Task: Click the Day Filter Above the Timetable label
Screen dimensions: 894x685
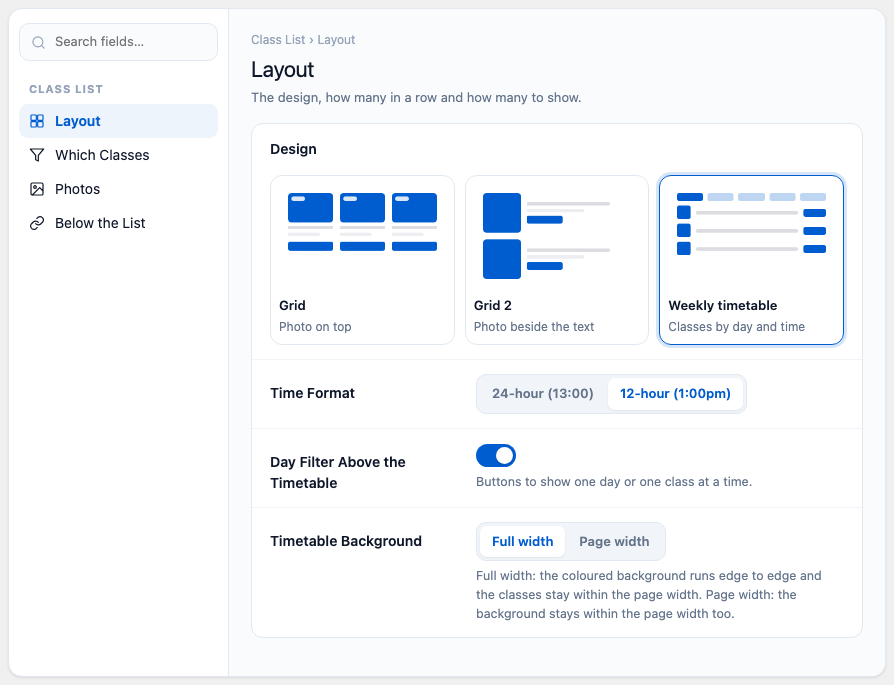Action: [x=338, y=472]
